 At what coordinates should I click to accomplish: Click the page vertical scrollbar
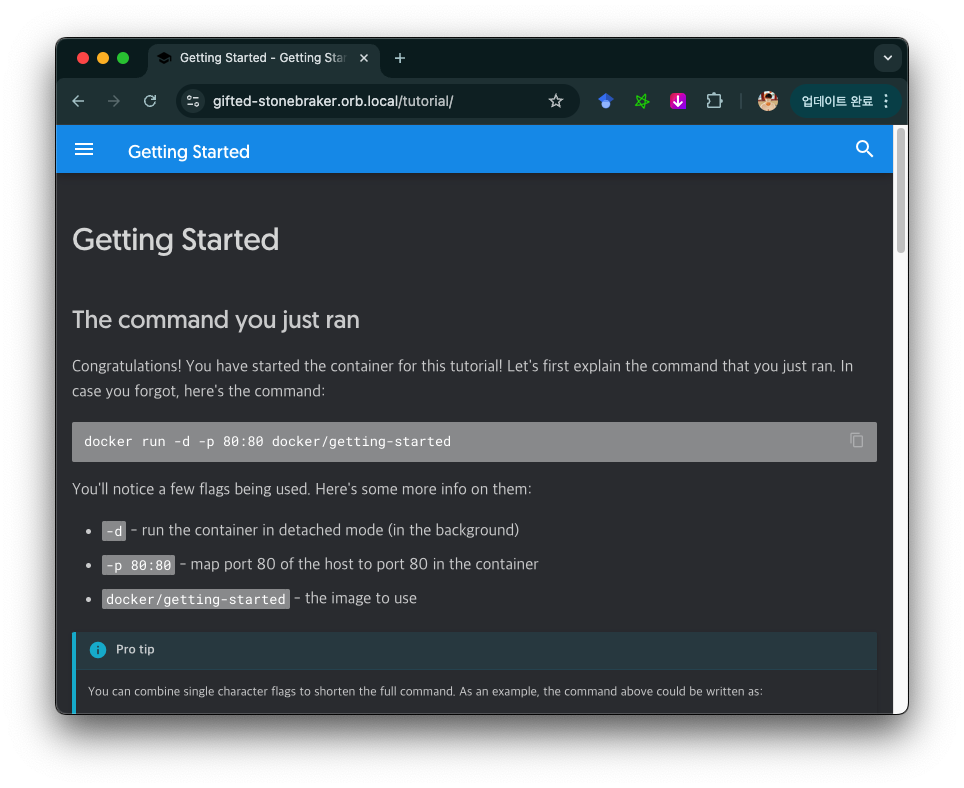pos(901,191)
